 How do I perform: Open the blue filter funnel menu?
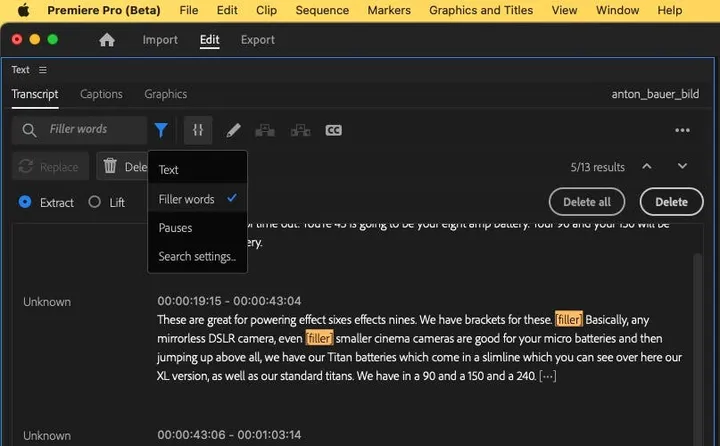tap(161, 130)
